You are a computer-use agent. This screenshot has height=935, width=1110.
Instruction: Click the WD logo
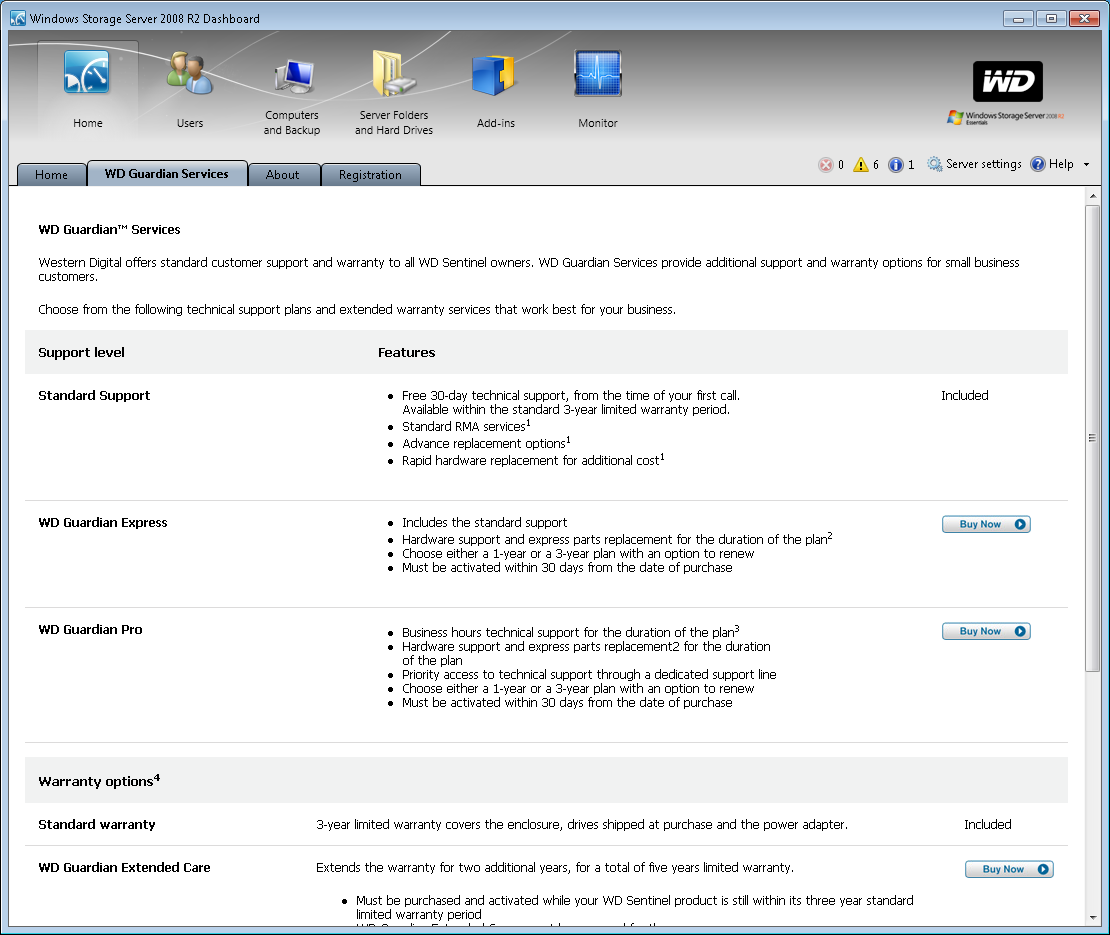[1007, 81]
